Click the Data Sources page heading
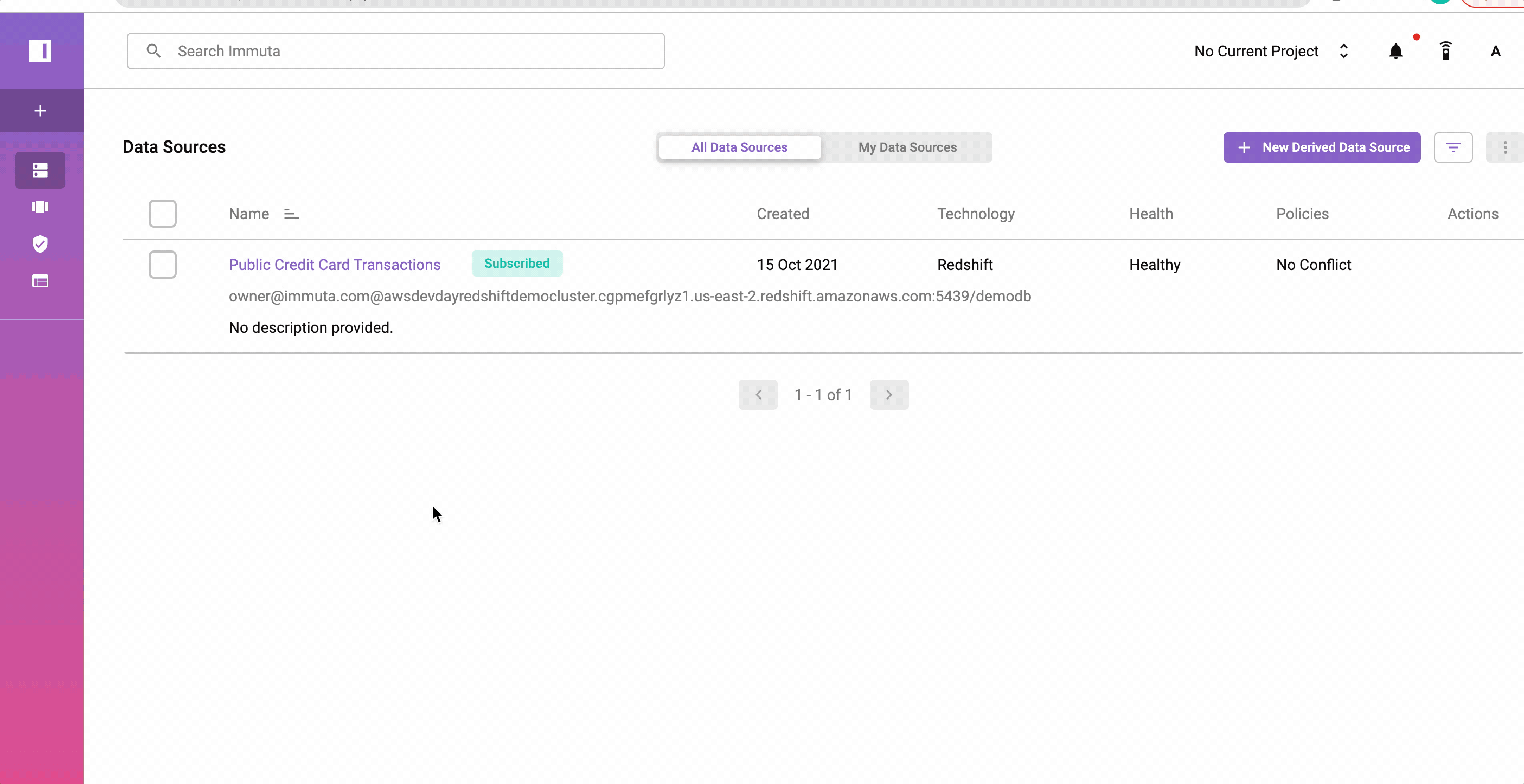 click(174, 147)
